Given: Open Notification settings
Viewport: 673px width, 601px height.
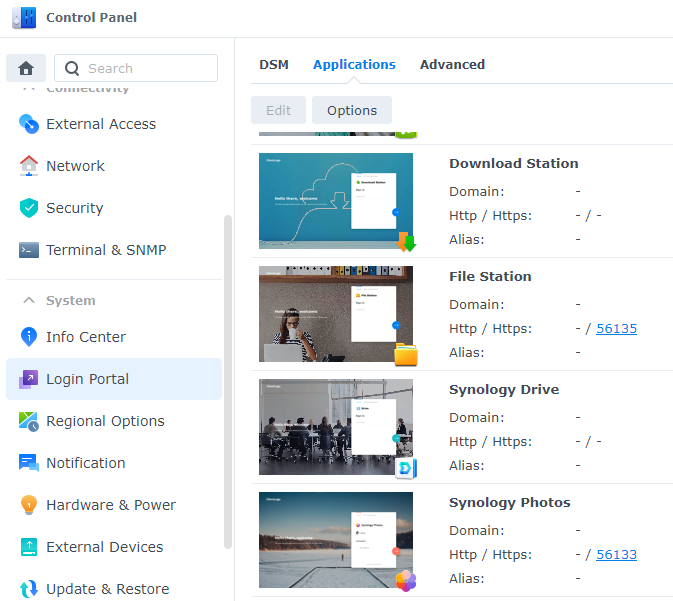Looking at the screenshot, I should pos(114,463).
